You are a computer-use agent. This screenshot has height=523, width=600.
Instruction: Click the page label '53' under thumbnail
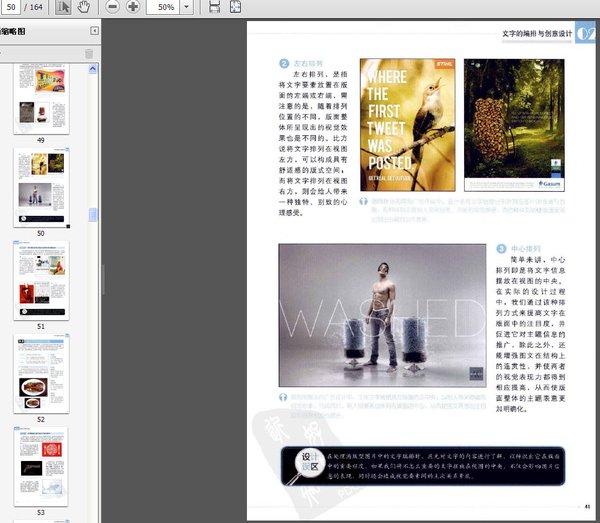click(41, 512)
